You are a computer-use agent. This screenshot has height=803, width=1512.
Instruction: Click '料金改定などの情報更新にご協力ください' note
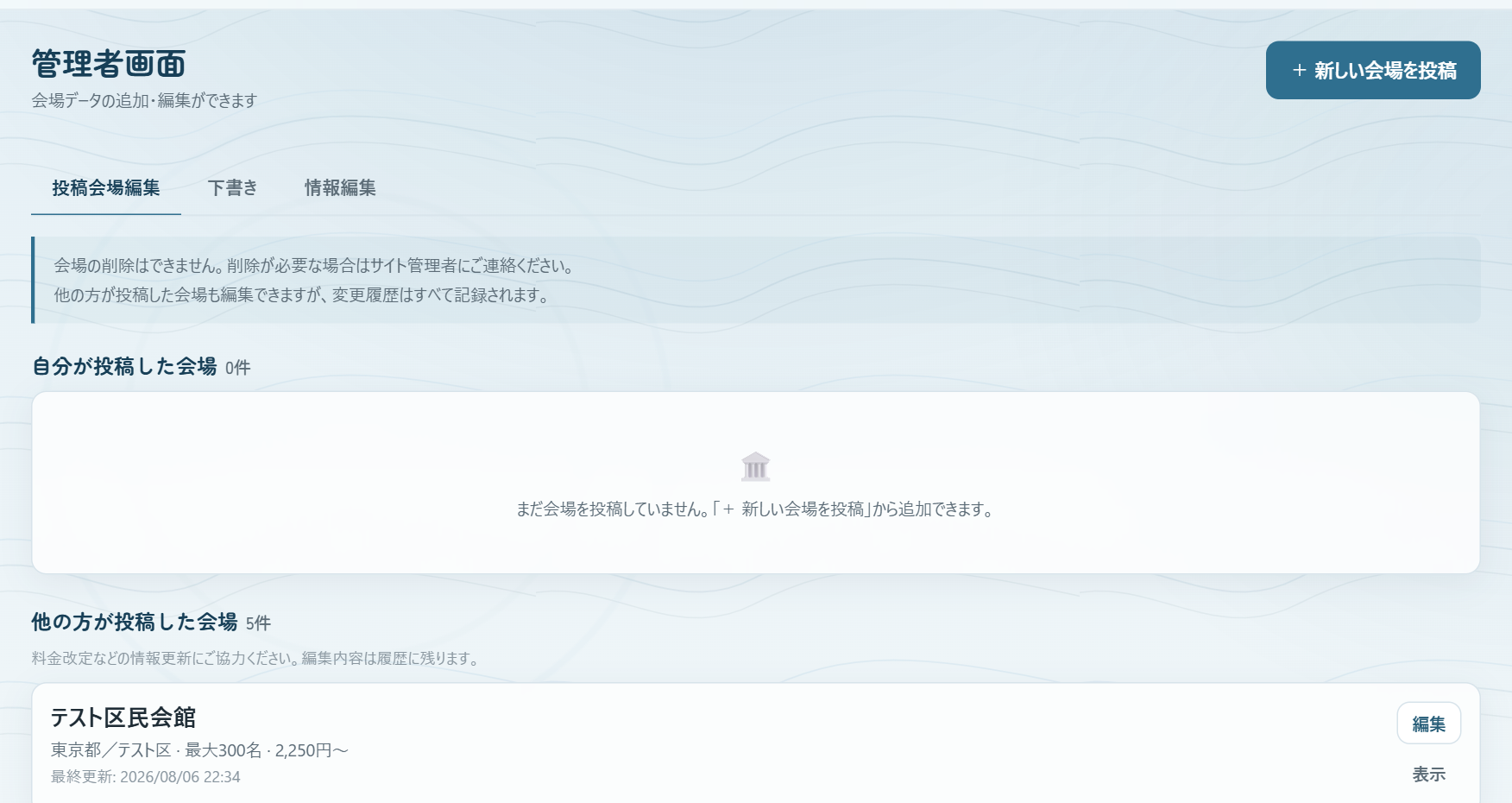(x=256, y=659)
